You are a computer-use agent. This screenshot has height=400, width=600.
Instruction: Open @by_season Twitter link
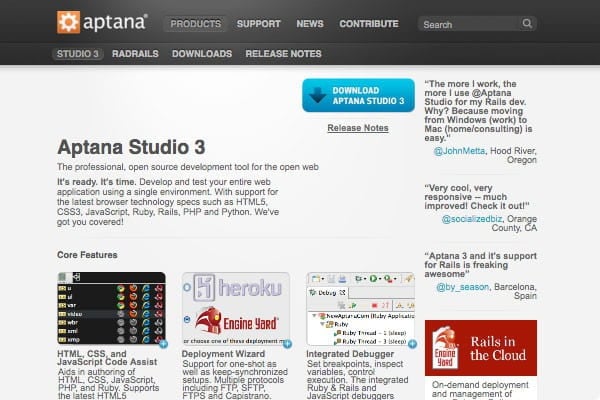coord(463,287)
